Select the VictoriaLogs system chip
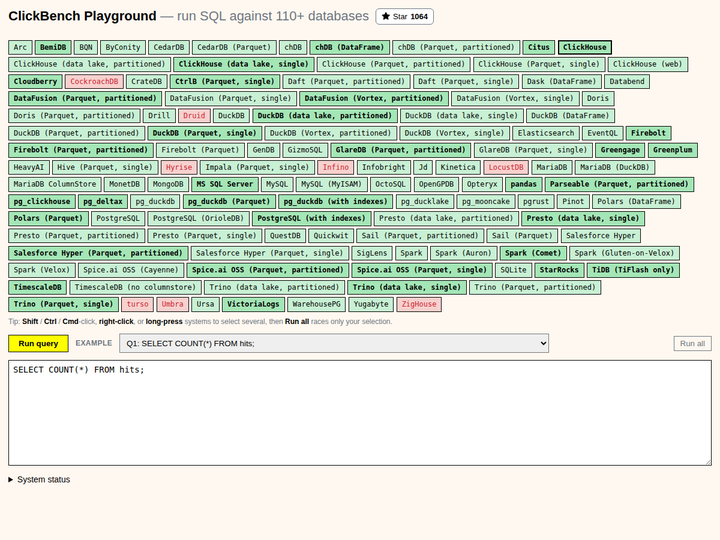This screenshot has height=540, width=720. [253, 304]
